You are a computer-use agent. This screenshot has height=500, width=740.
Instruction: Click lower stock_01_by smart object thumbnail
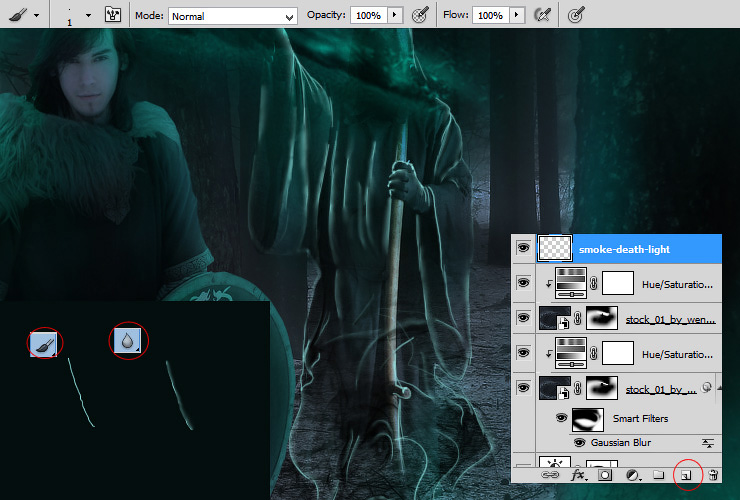555,388
